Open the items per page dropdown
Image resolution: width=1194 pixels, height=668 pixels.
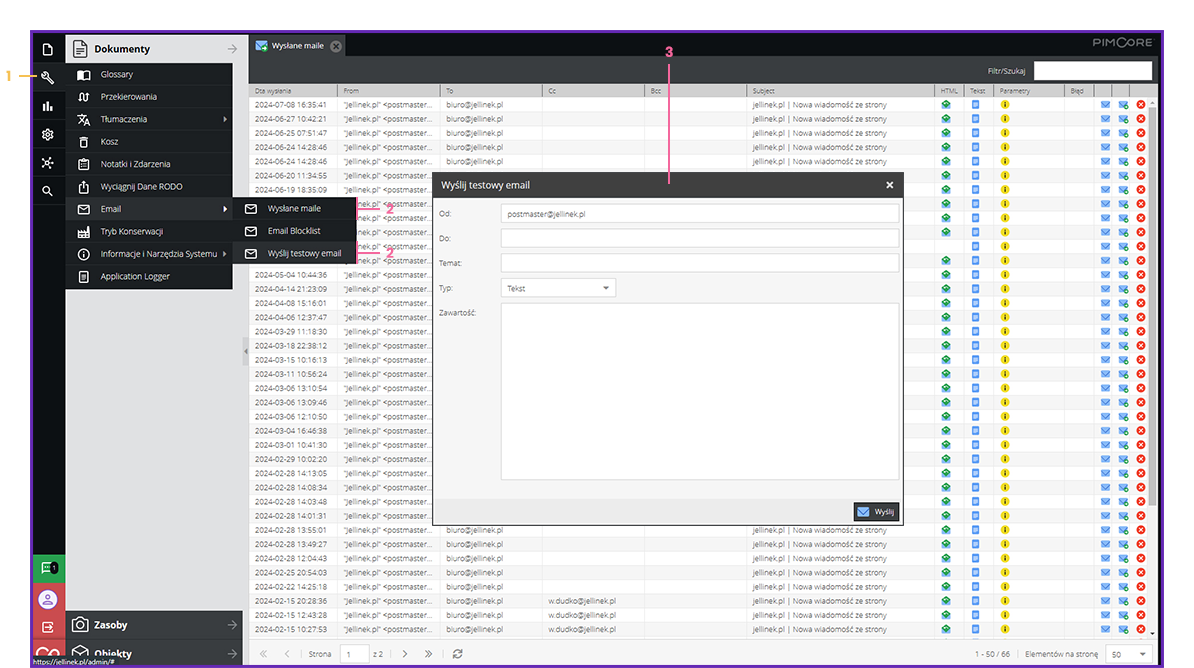pyautogui.click(x=1129, y=654)
